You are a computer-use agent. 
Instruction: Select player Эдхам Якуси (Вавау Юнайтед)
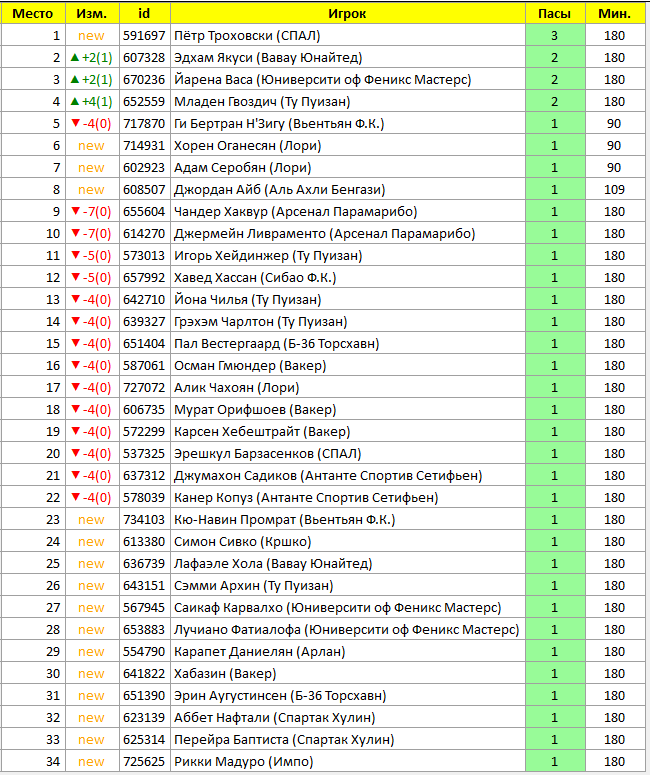tap(268, 58)
